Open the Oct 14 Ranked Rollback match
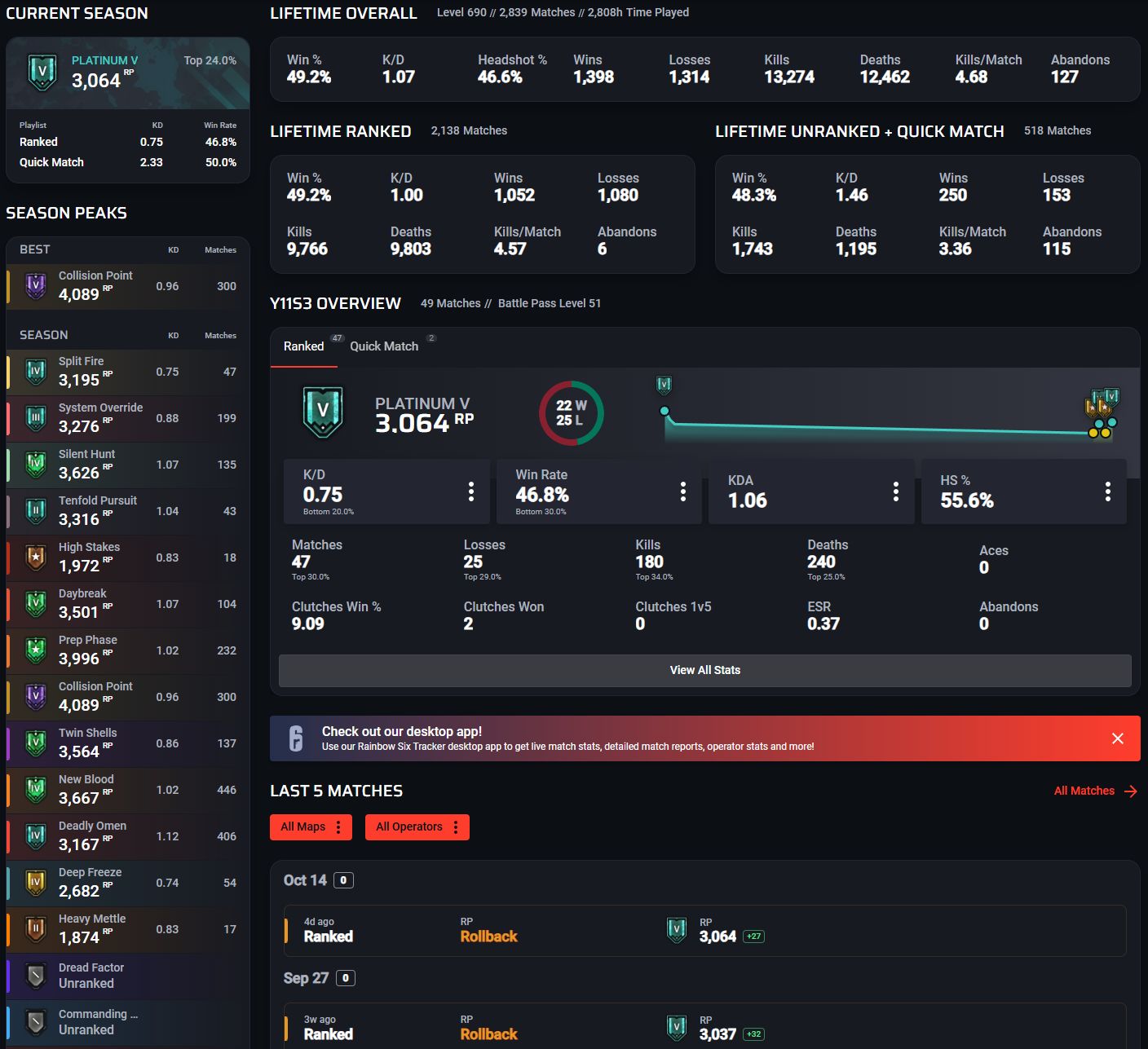Screen dimensions: 1148x1049 point(705,930)
